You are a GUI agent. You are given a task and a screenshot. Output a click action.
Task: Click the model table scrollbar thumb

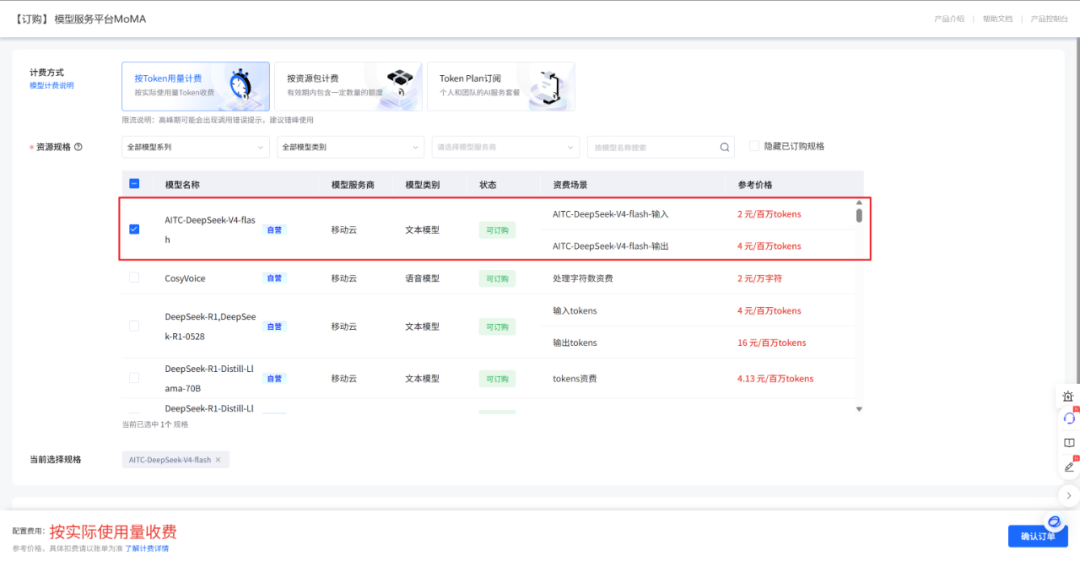(859, 215)
